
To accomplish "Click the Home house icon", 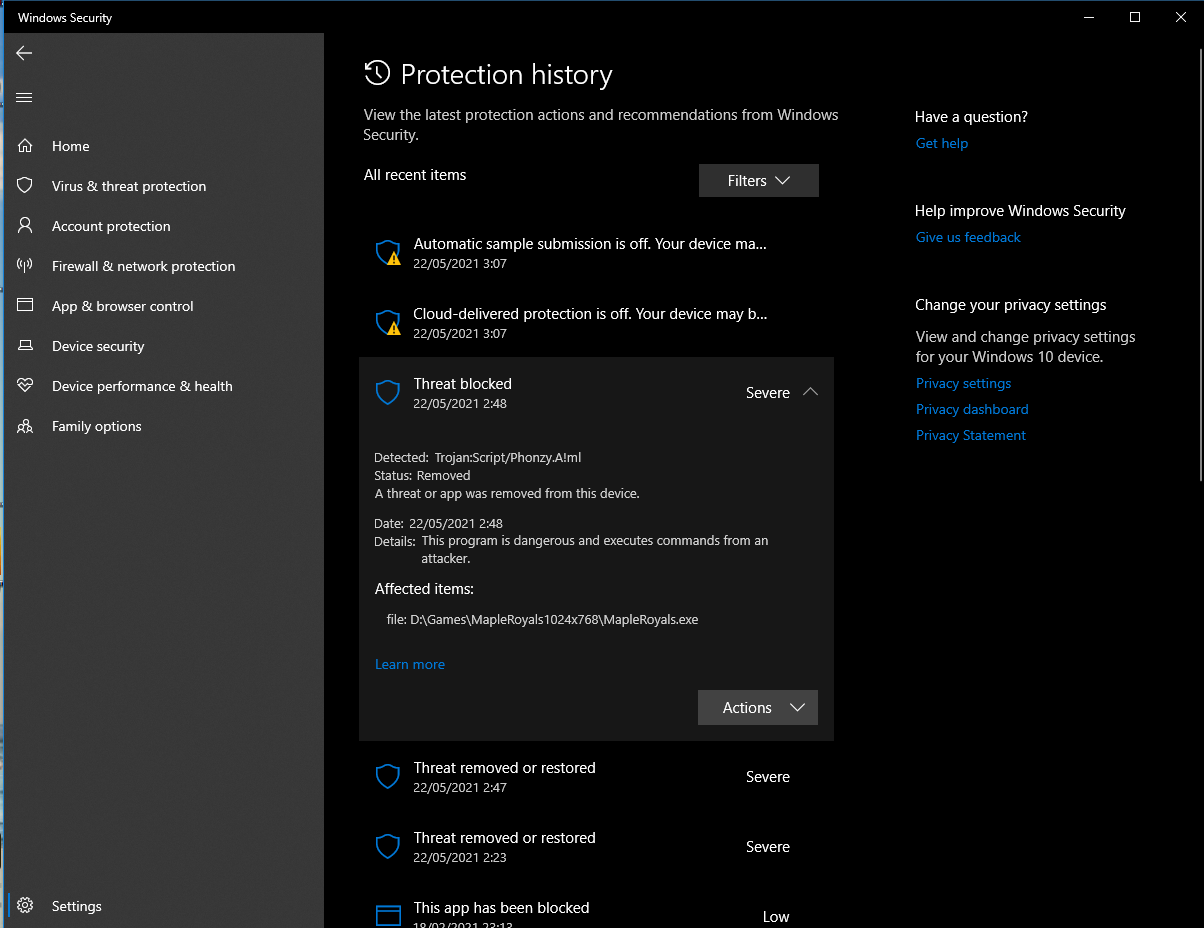I will tap(26, 146).
